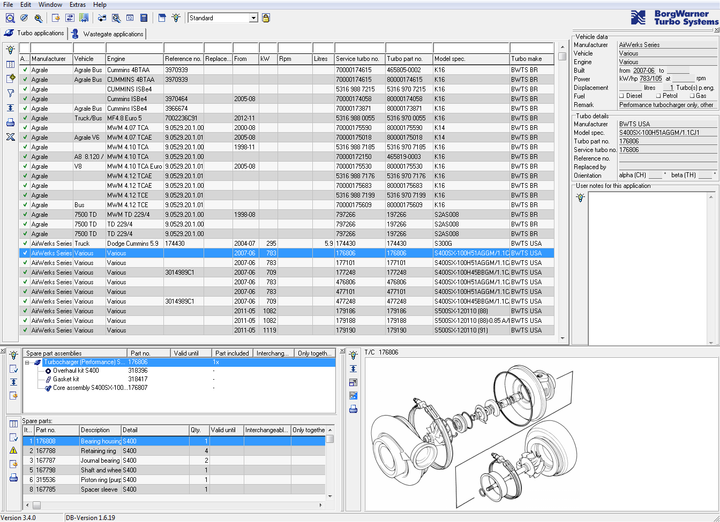The height and width of the screenshot is (522, 720).
Task: Toggle checkmark on the Dodge Cummins 5.9 row
Action: coord(24,243)
